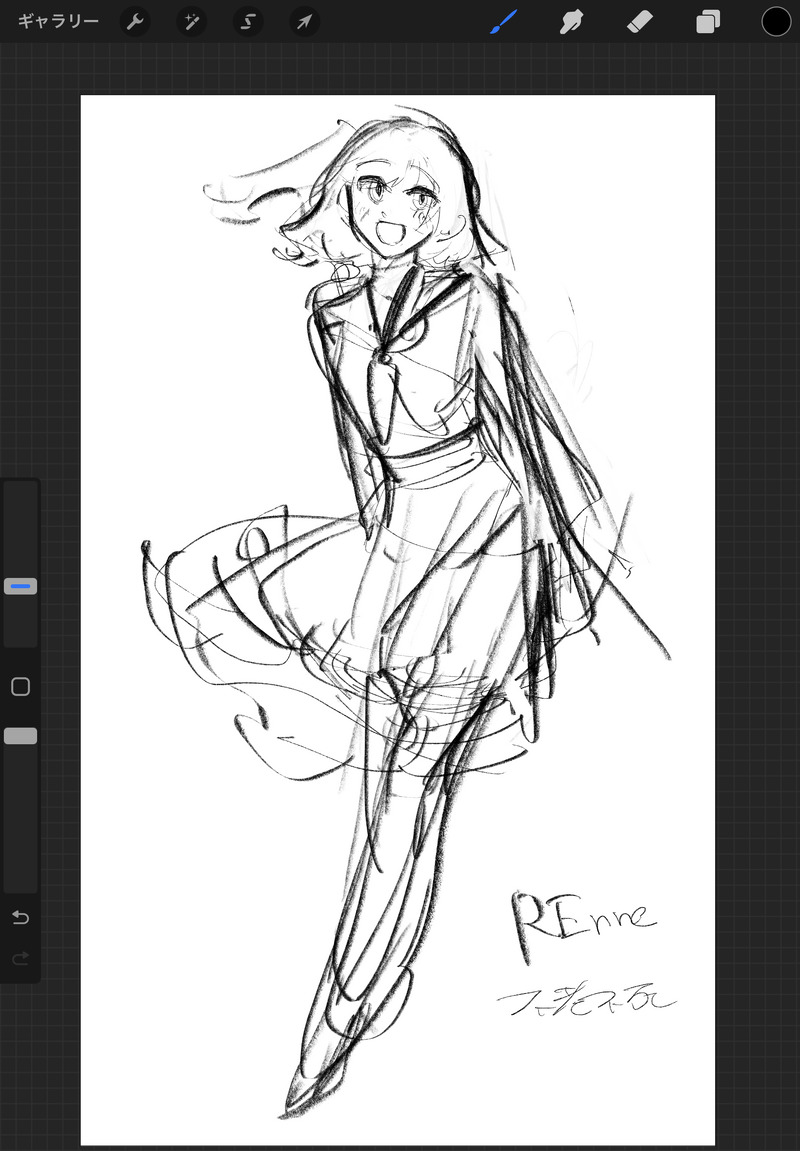Open the ギャラリー (Gallery) view
The width and height of the screenshot is (800, 1151).
pyautogui.click(x=58, y=21)
